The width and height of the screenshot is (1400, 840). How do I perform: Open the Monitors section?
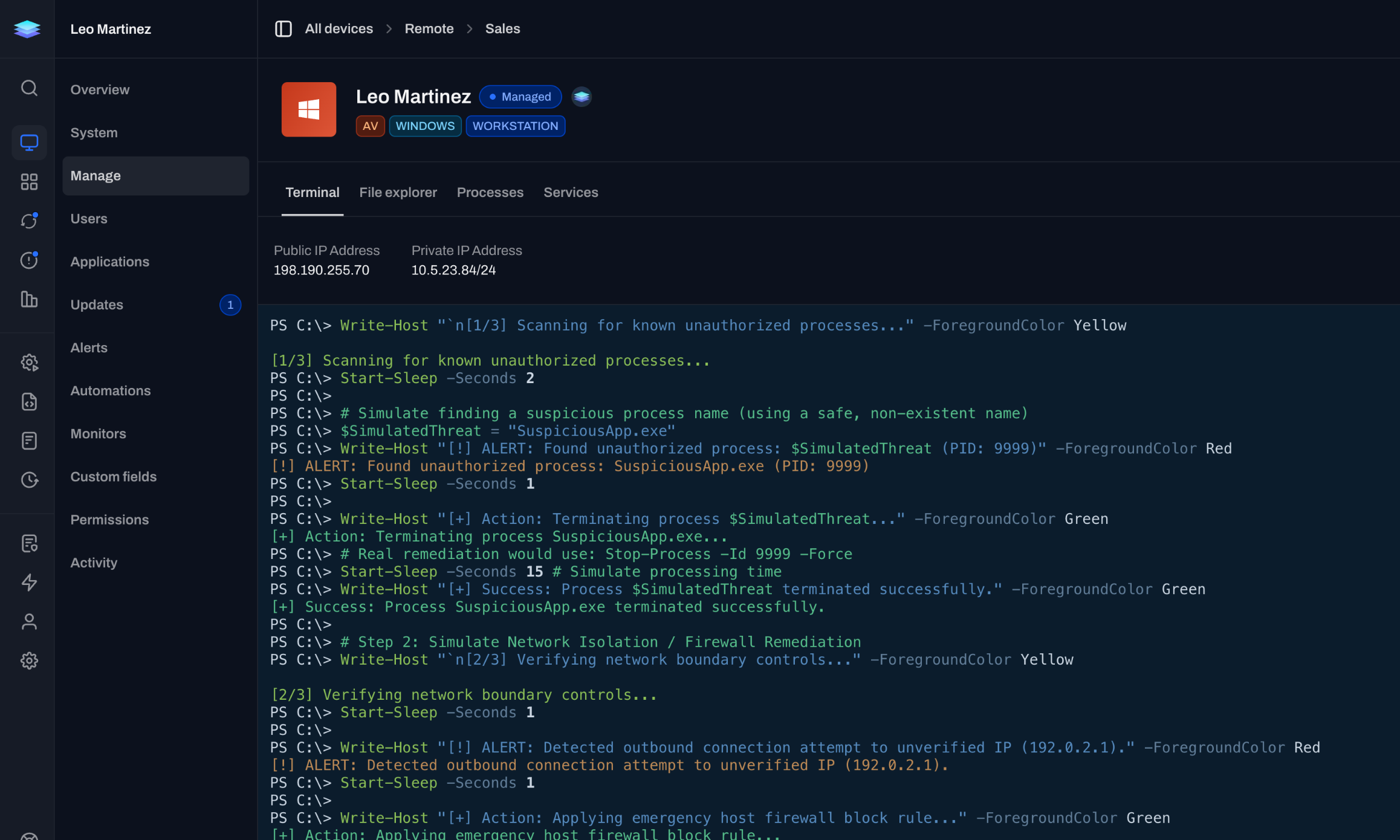click(156, 433)
